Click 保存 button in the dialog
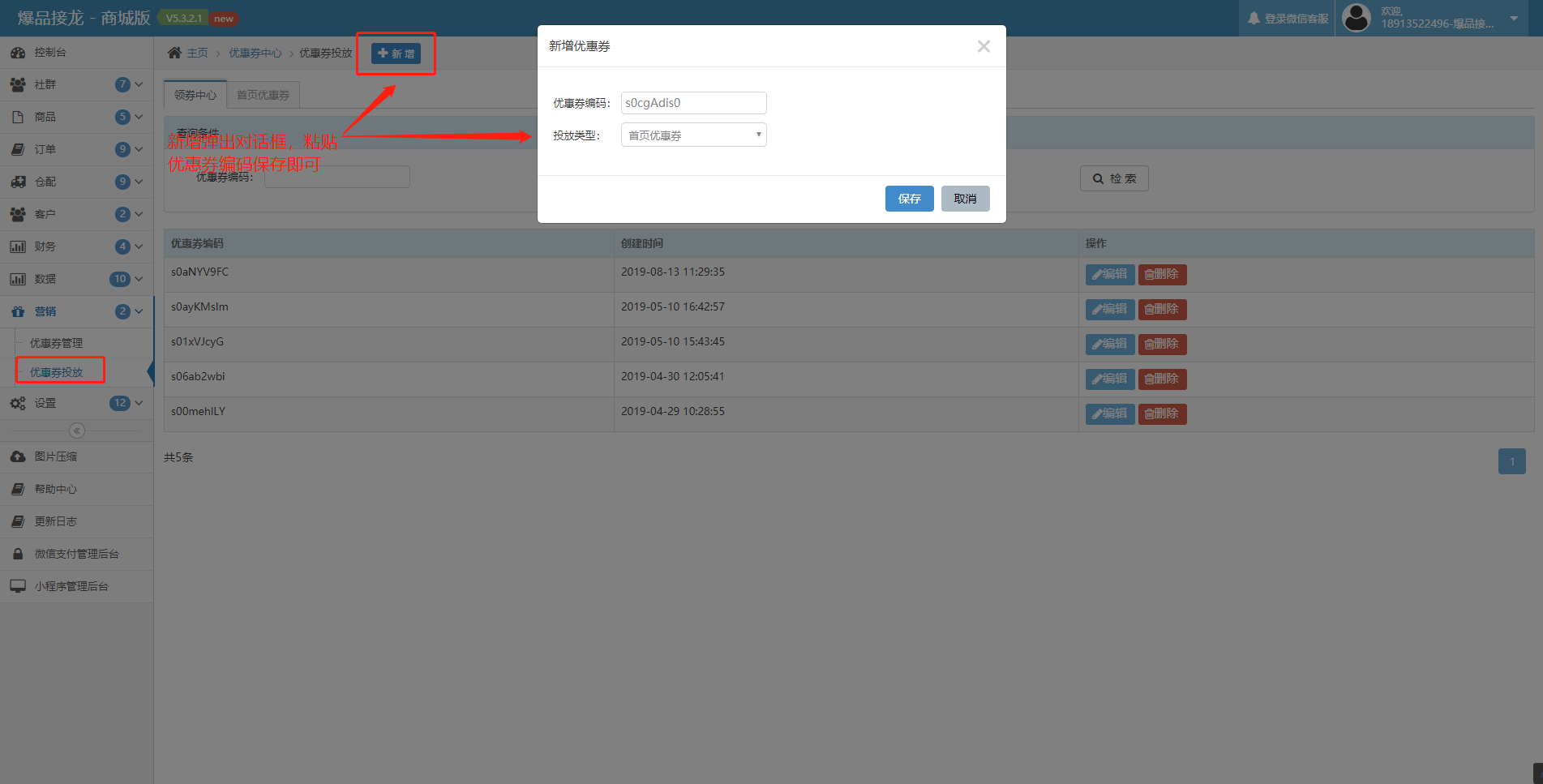 [910, 199]
